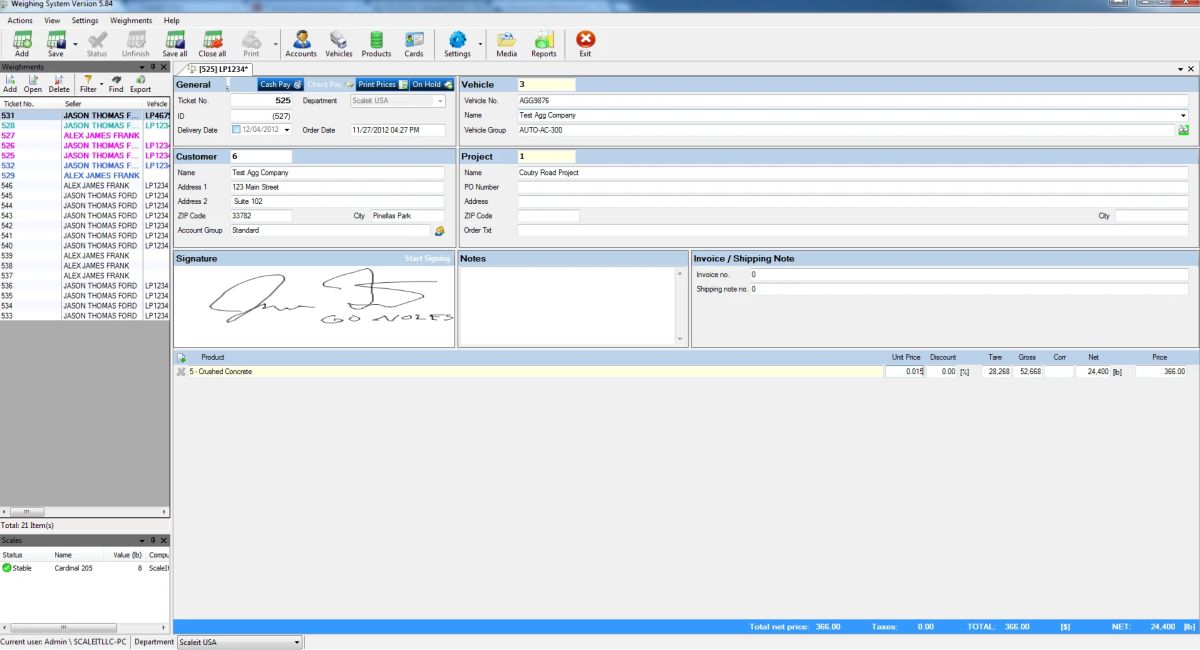Click Export in the Weighments panel toolbar
The width and height of the screenshot is (1200, 650).
pos(140,84)
